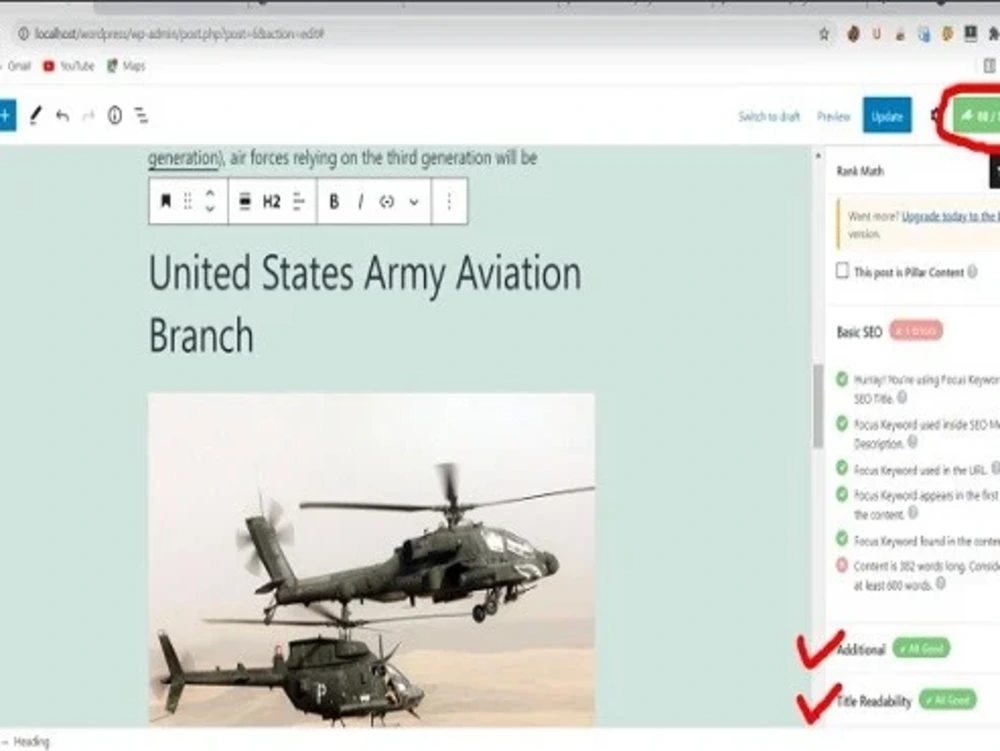The width and height of the screenshot is (1000, 751).
Task: Click the browser extensions puzzle icon
Action: [x=993, y=34]
